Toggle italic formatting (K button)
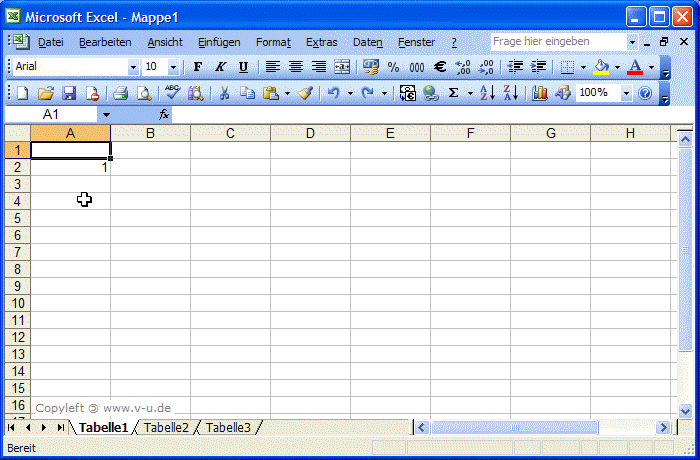Screen dimensions: 700x460 (220, 67)
